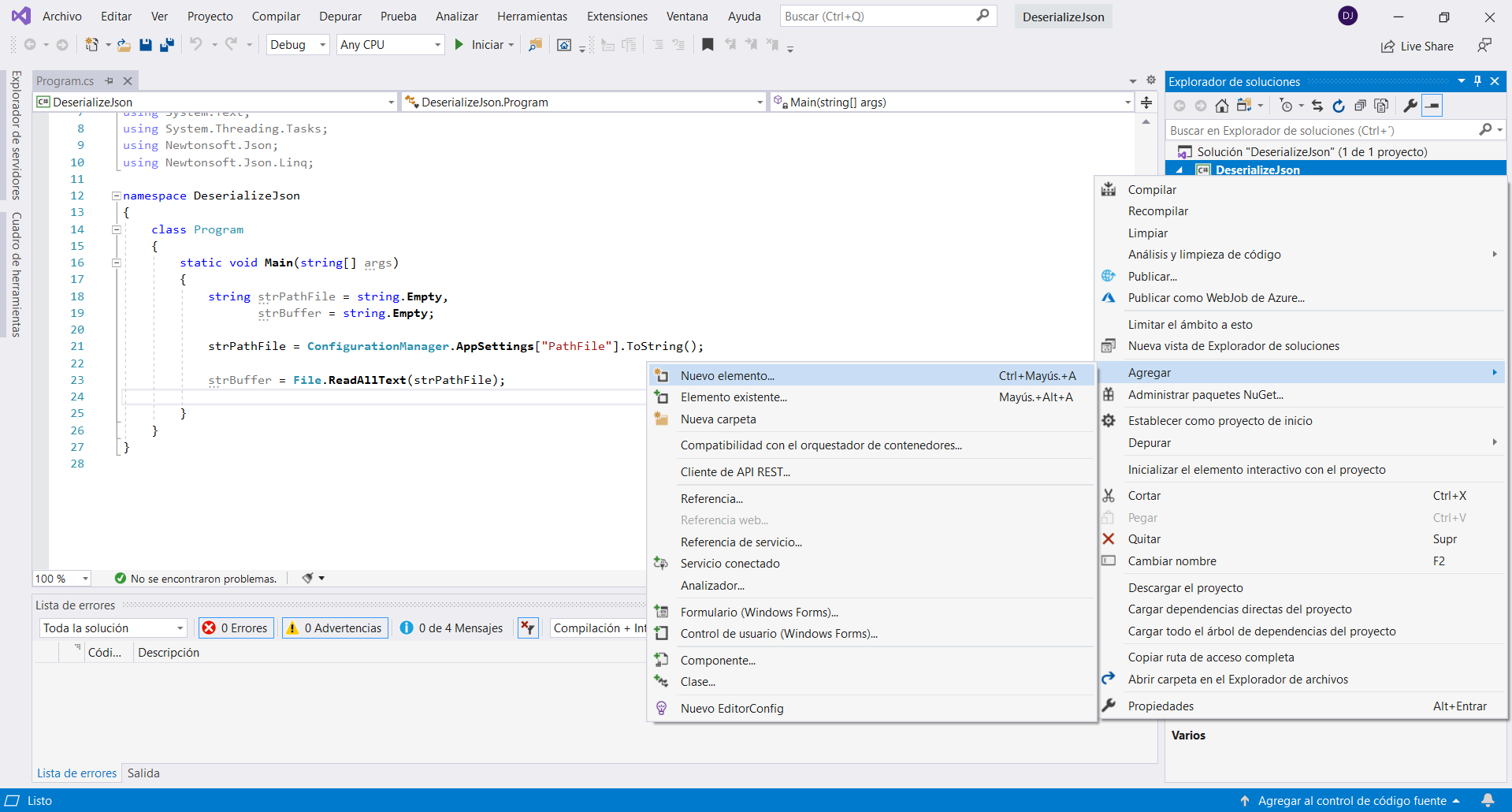Toggle the 0 Errores filter
Viewport: 1512px width, 812px height.
(236, 628)
